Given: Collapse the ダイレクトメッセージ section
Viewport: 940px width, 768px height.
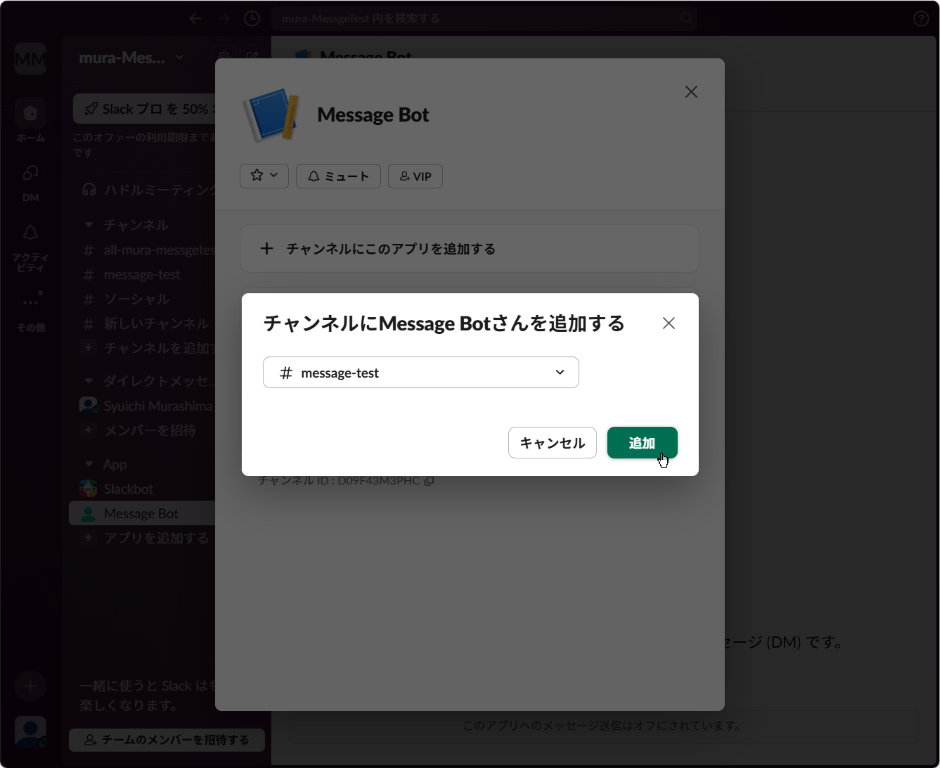Looking at the screenshot, I should [x=89, y=381].
